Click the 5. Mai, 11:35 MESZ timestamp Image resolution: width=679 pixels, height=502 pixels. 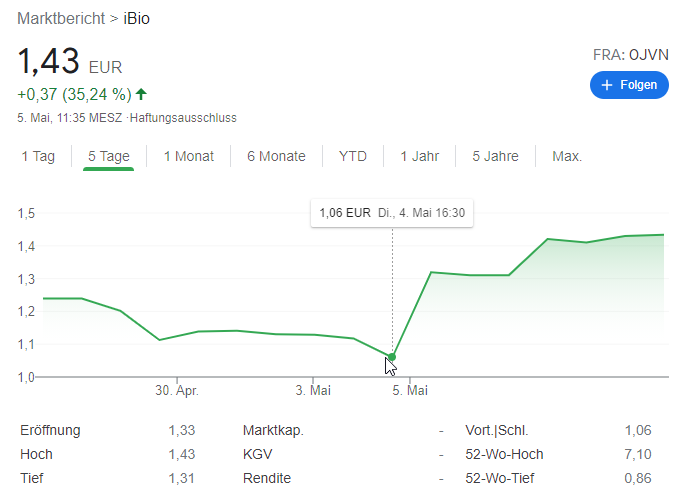click(70, 118)
